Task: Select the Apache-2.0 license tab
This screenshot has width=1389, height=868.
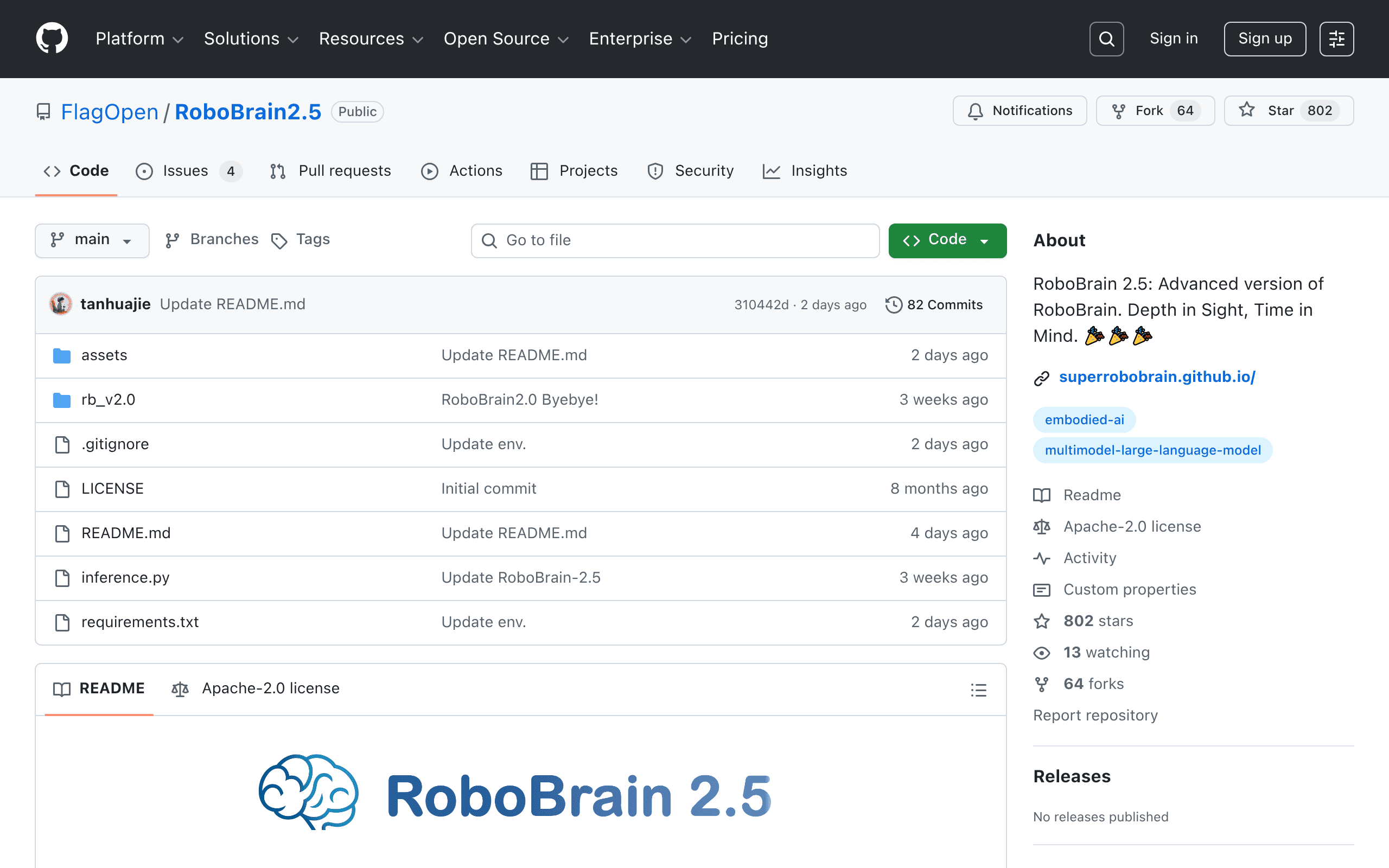Action: tap(256, 688)
